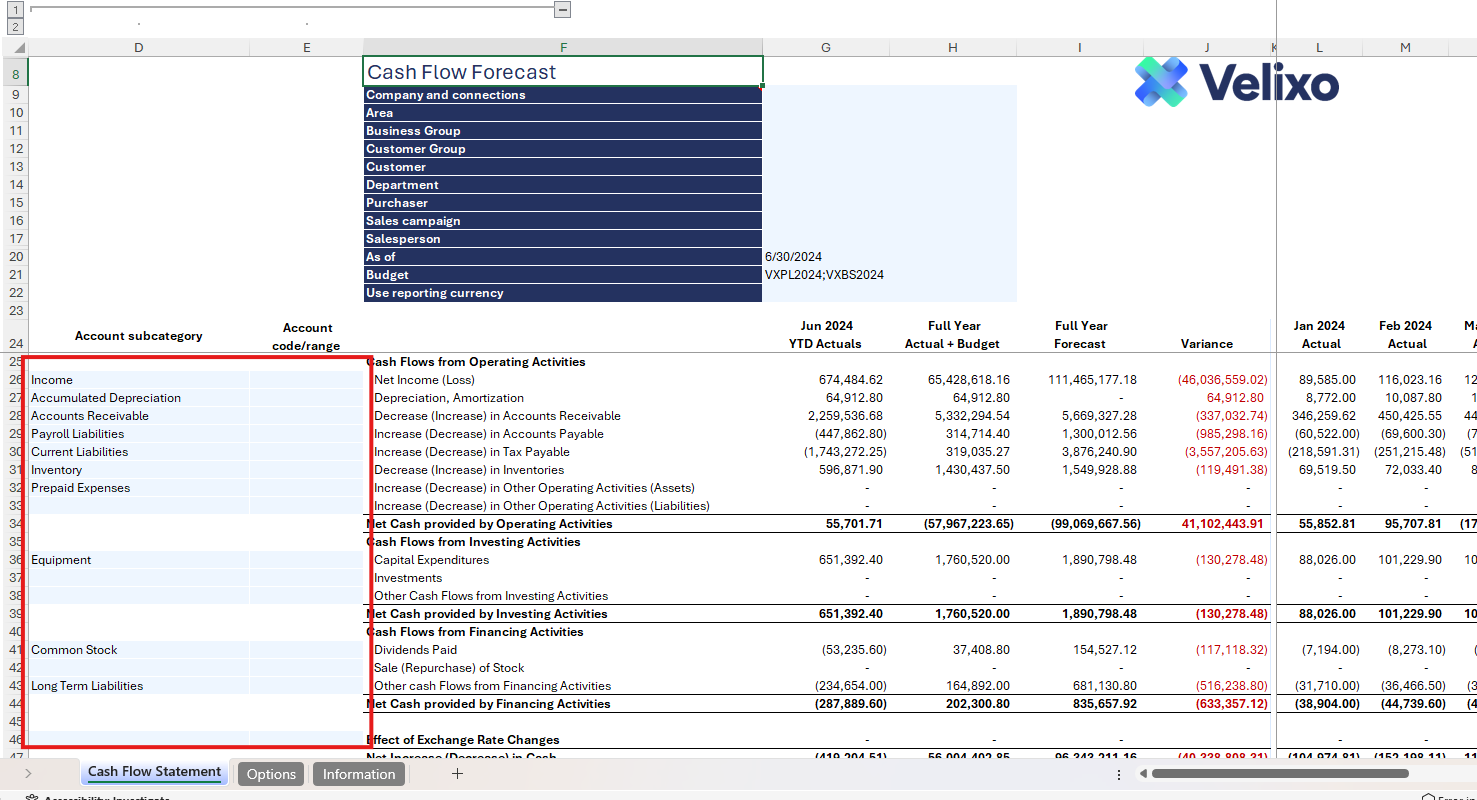The width and height of the screenshot is (1477, 800).
Task: Click the sheet tab scroll right arrow
Action: click(27, 773)
